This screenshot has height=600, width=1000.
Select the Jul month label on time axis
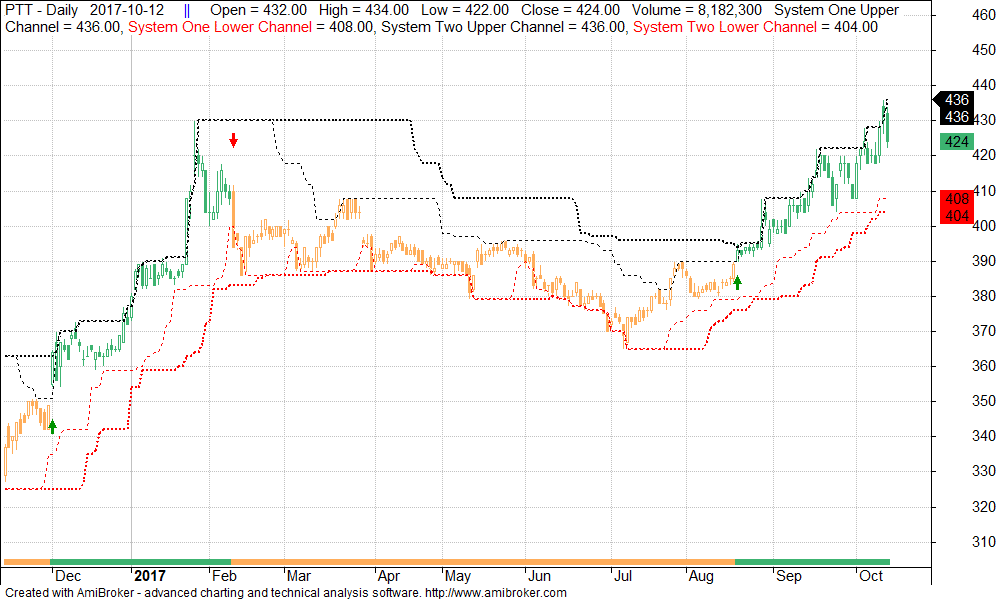pos(623,577)
